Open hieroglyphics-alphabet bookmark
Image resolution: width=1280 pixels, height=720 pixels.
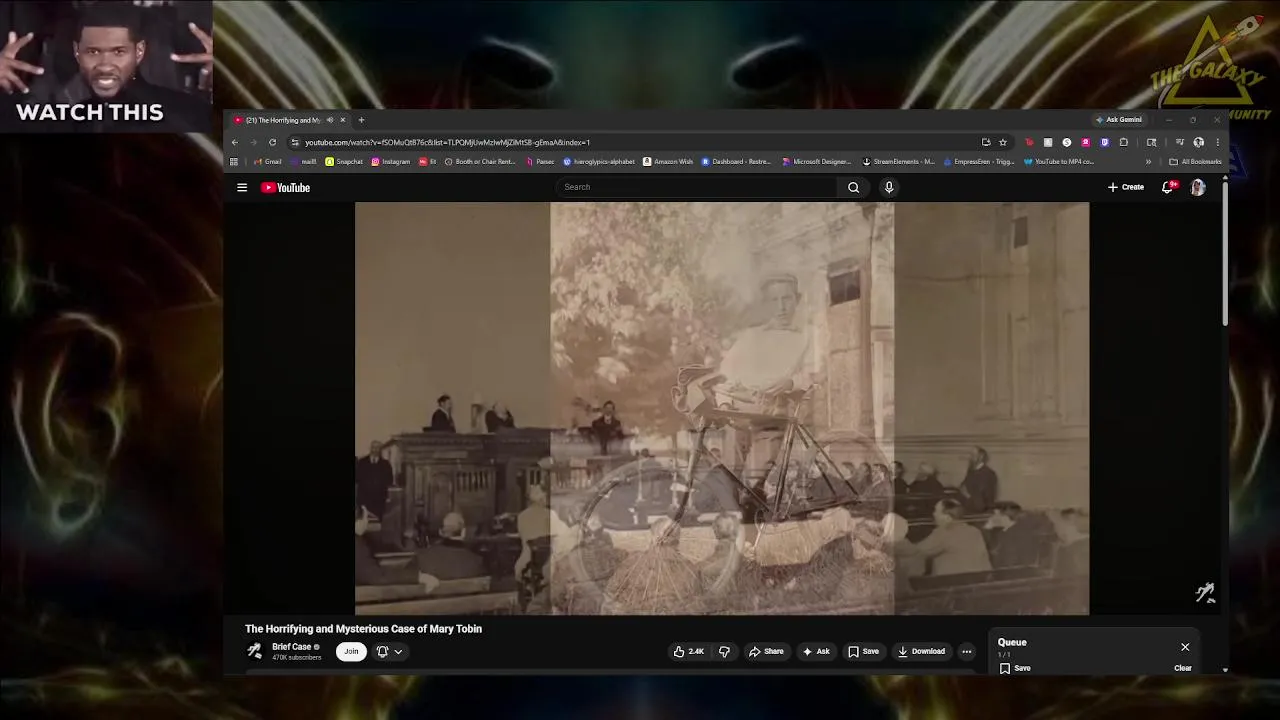click(x=599, y=162)
